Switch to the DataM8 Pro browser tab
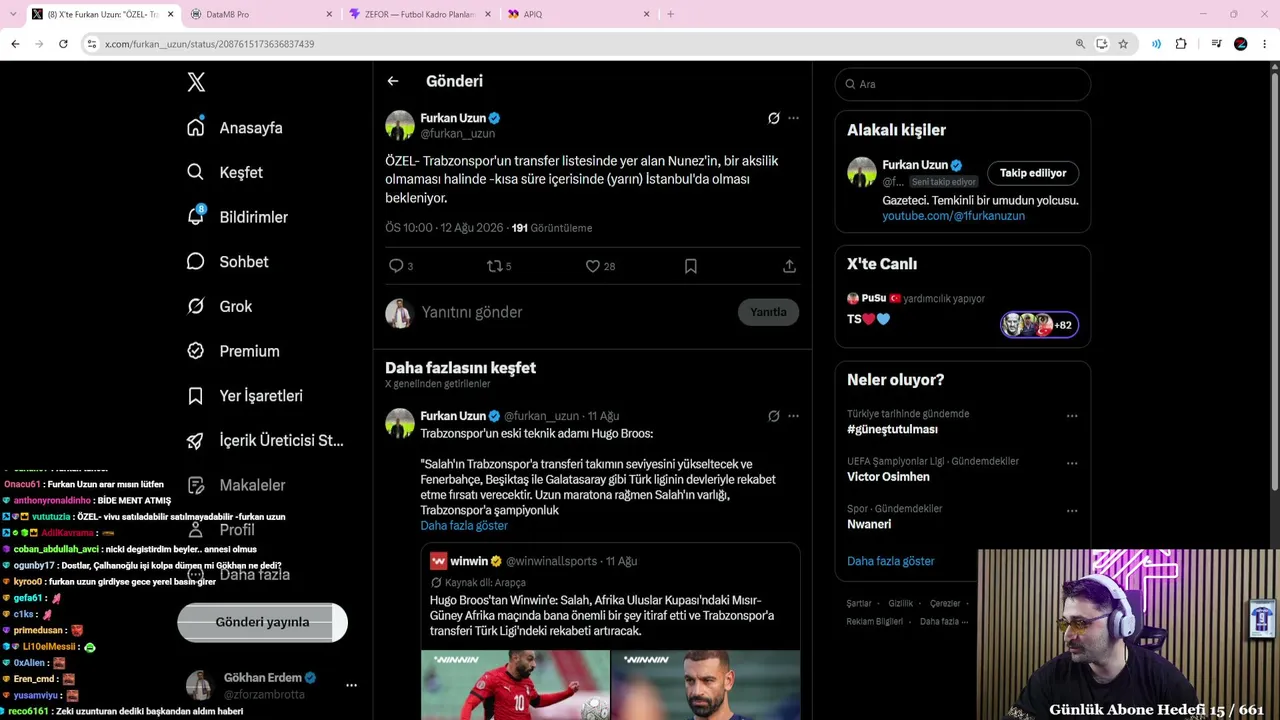The image size is (1280, 720). coord(260,14)
